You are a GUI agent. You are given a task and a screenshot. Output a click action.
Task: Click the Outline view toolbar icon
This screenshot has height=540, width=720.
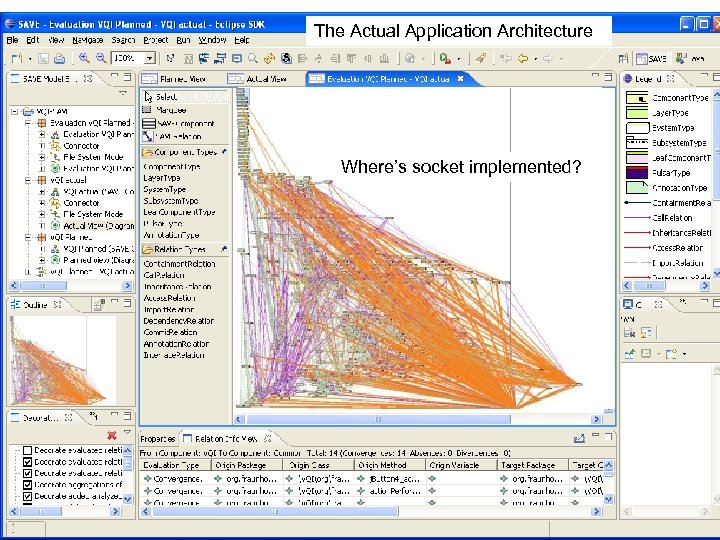(99, 304)
